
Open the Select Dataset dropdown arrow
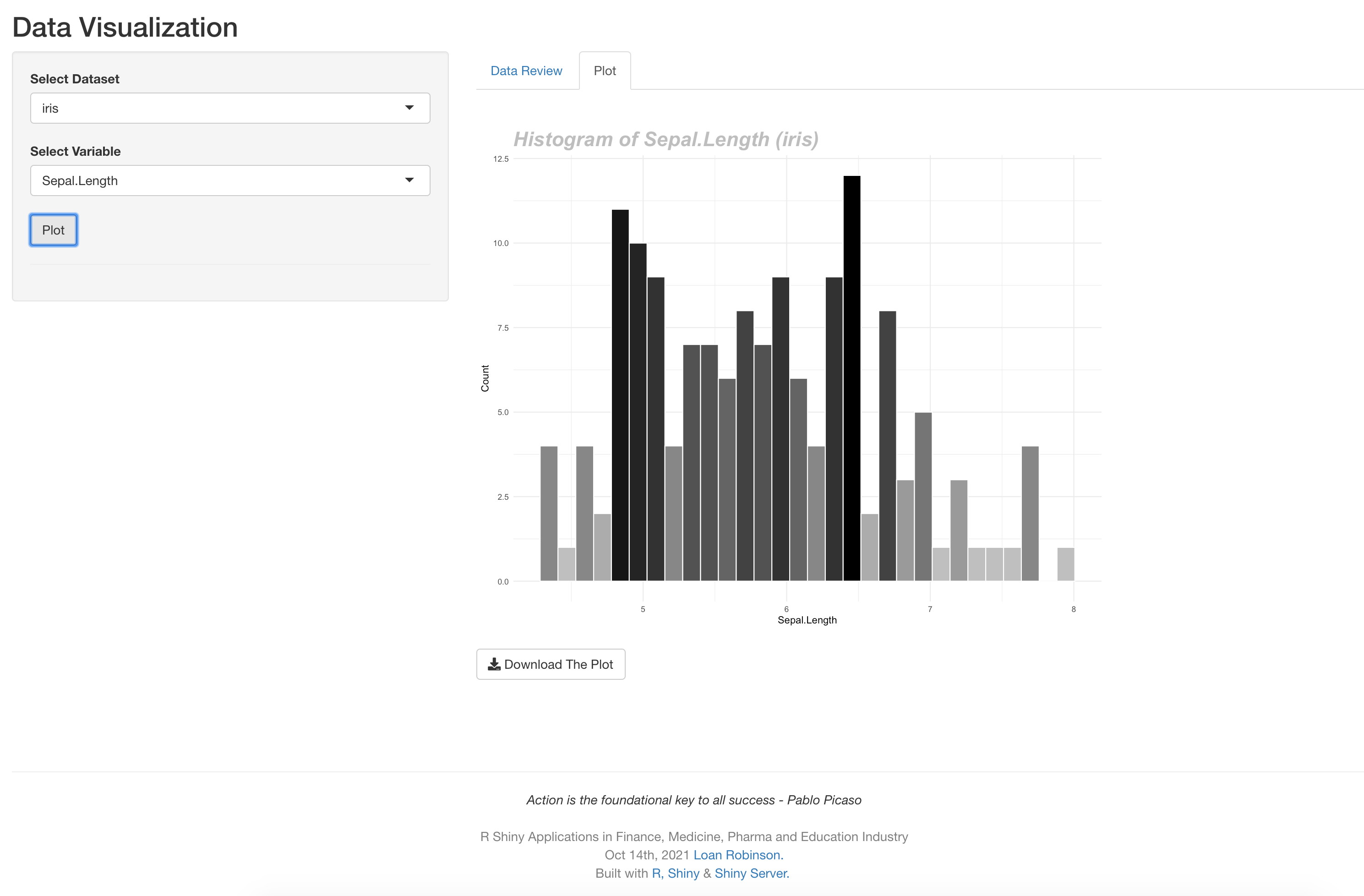pos(409,108)
